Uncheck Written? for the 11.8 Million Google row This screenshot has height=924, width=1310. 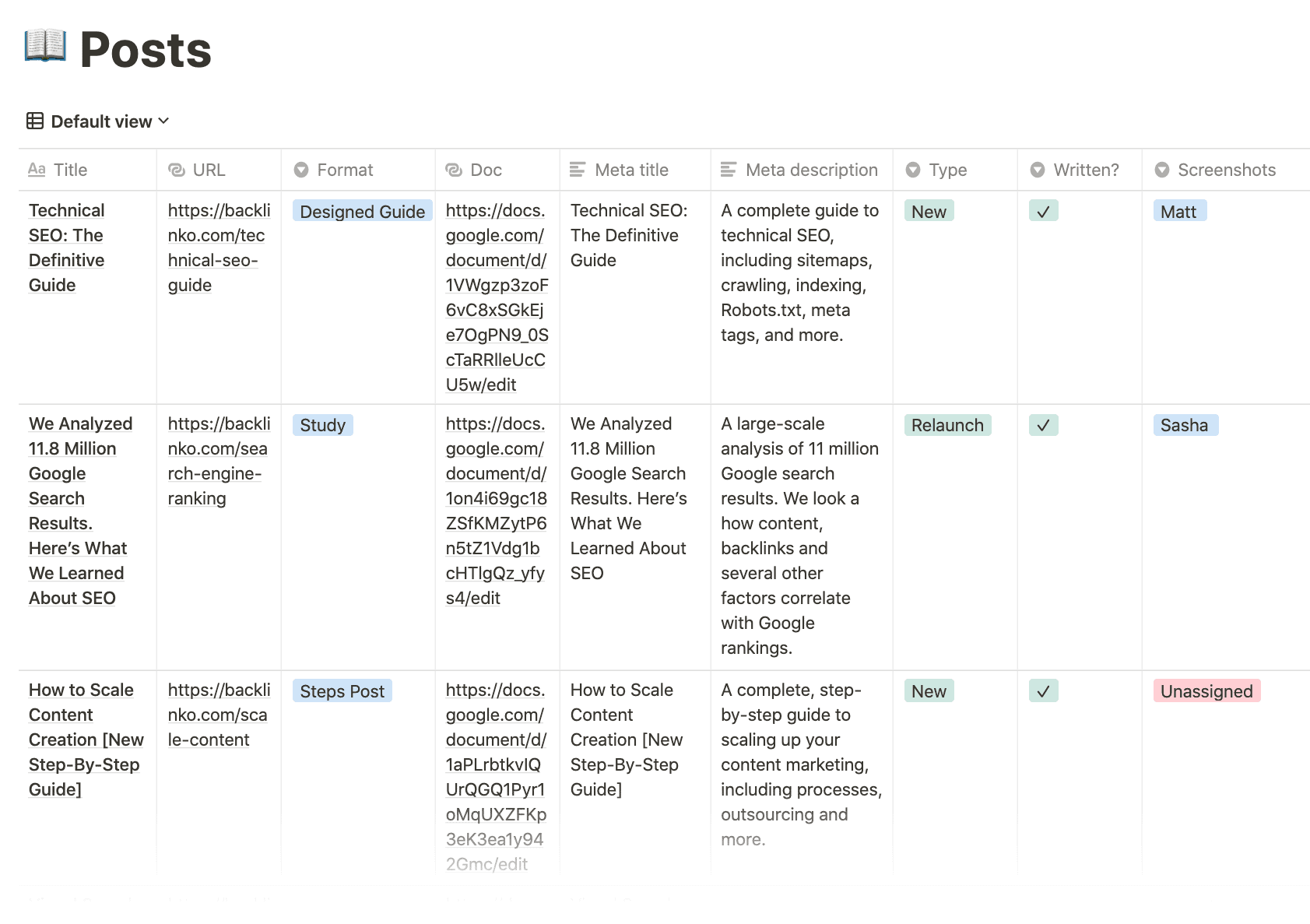(1044, 425)
